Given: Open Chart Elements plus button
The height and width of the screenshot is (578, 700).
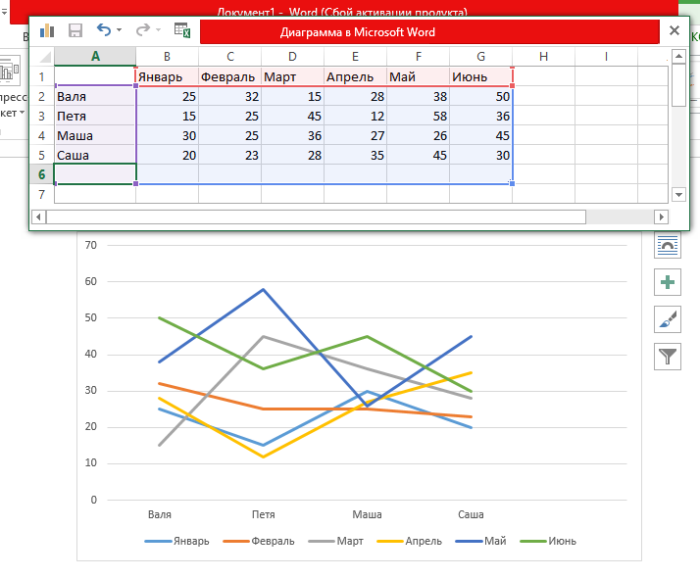Looking at the screenshot, I should (667, 282).
